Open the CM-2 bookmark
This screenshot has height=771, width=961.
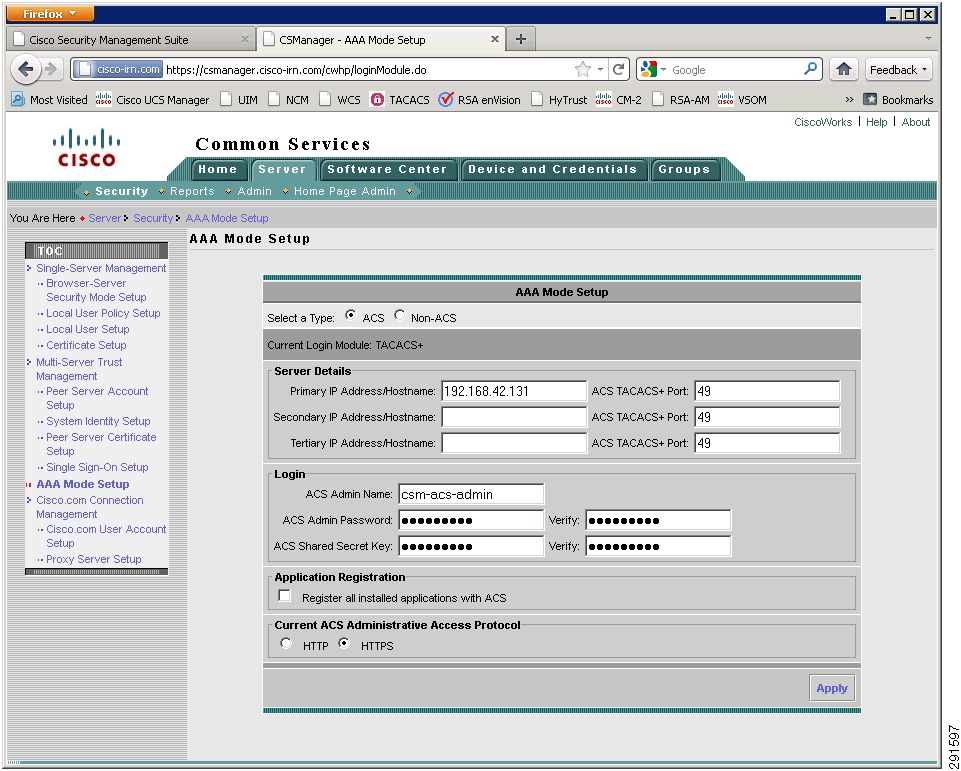[x=618, y=99]
